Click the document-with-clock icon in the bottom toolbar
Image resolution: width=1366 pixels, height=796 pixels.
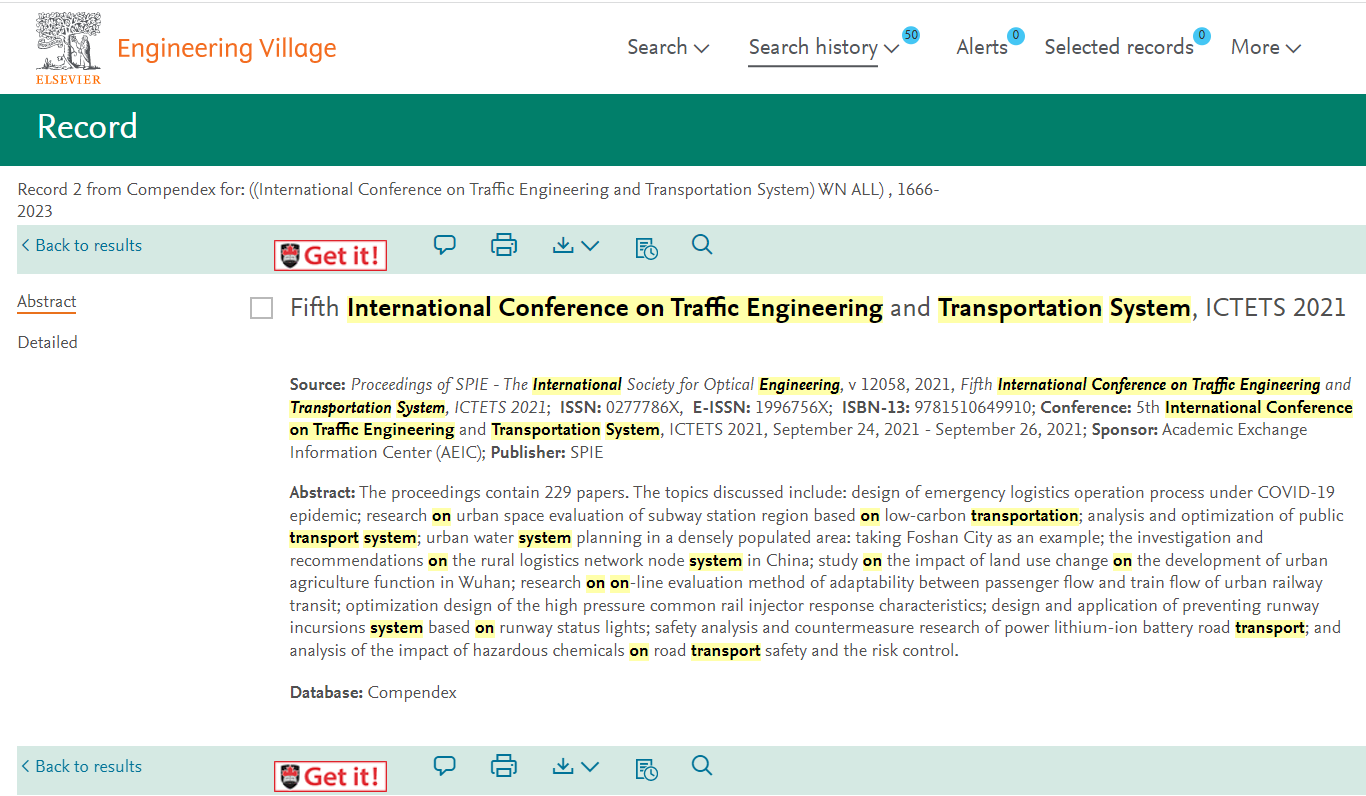click(x=646, y=768)
